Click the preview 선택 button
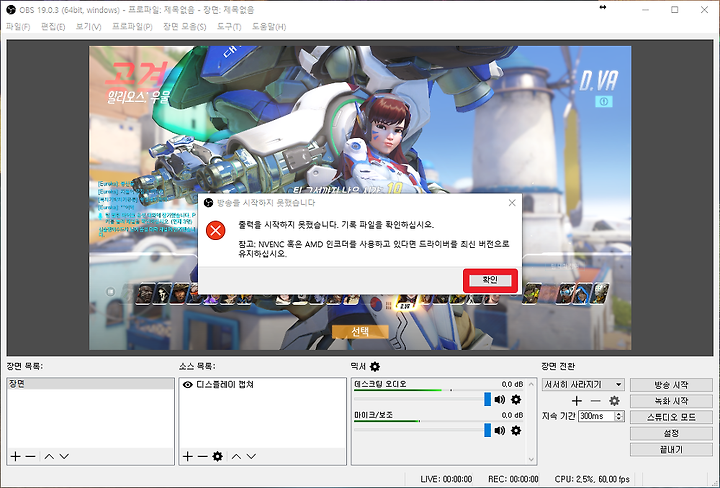720x488 pixels. (x=360, y=331)
